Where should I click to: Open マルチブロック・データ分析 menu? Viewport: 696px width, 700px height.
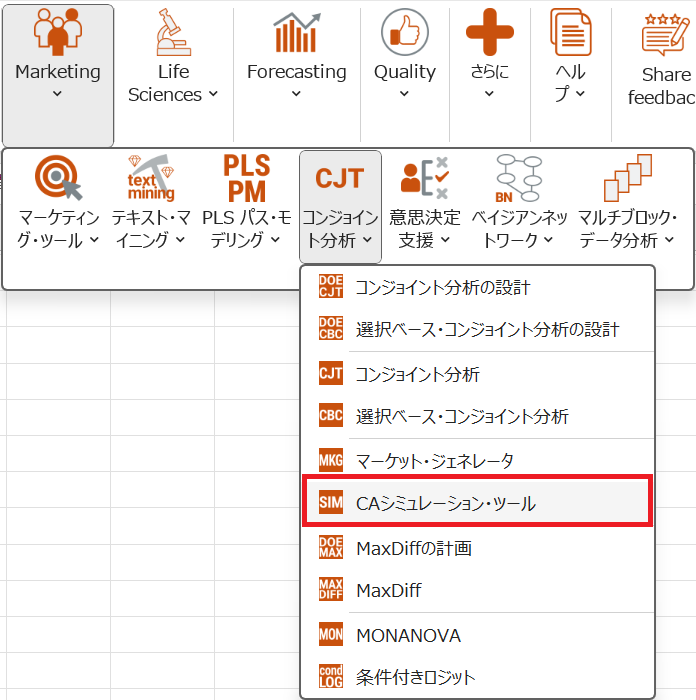pyautogui.click(x=627, y=228)
